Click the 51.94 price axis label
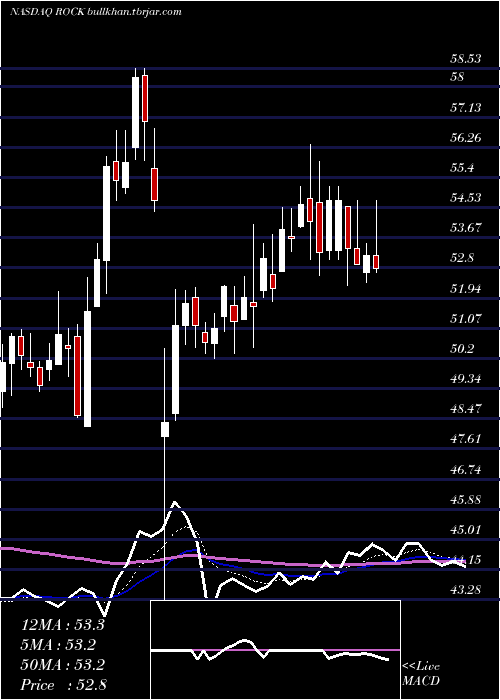 coord(466,288)
